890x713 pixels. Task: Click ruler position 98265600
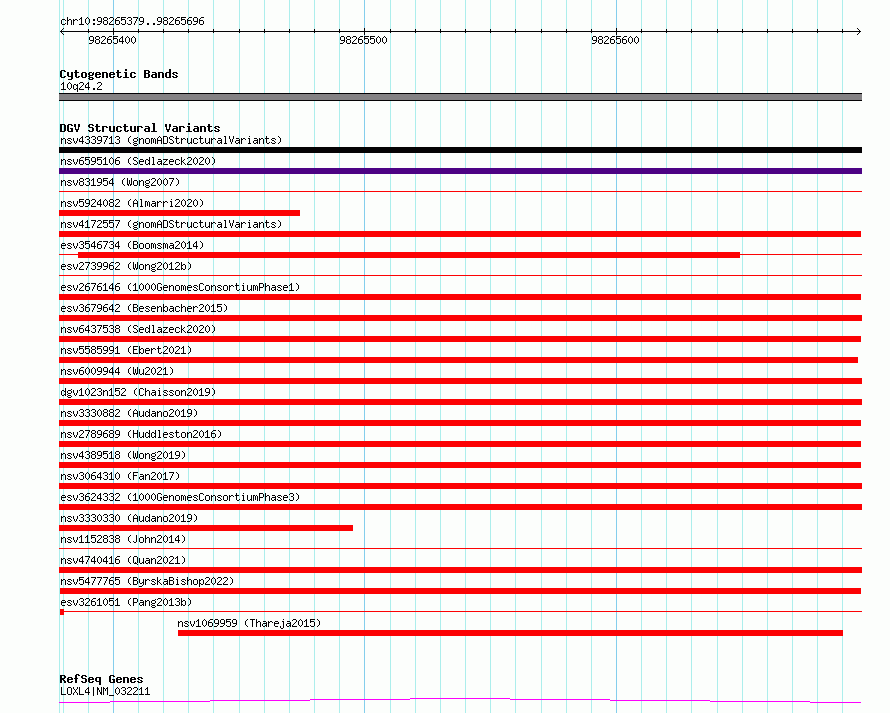click(x=615, y=40)
